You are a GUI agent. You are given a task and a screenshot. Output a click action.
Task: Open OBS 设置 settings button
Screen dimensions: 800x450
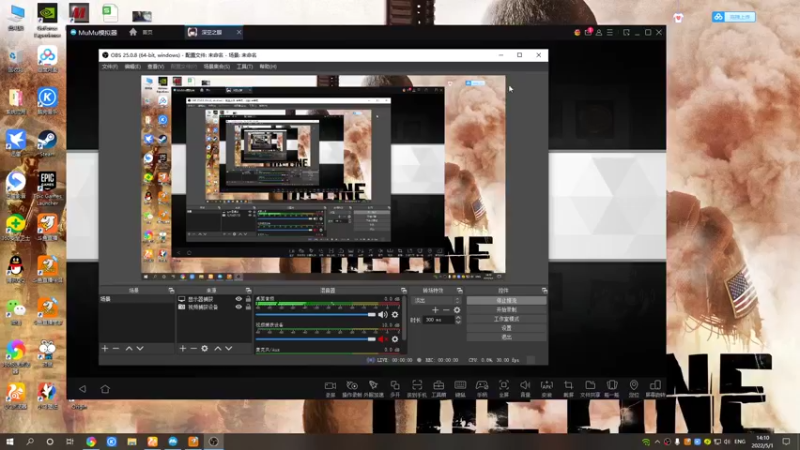tap(506, 328)
